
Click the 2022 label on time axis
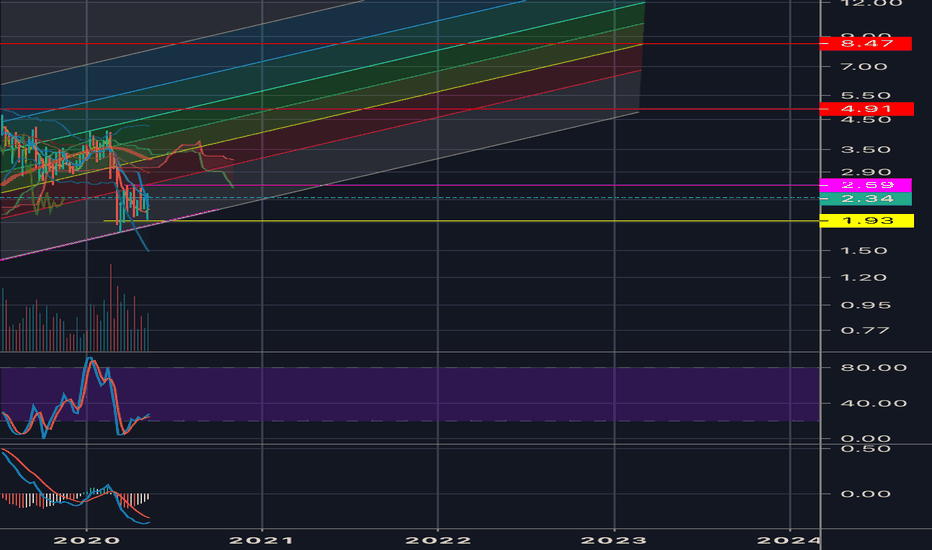point(438,540)
